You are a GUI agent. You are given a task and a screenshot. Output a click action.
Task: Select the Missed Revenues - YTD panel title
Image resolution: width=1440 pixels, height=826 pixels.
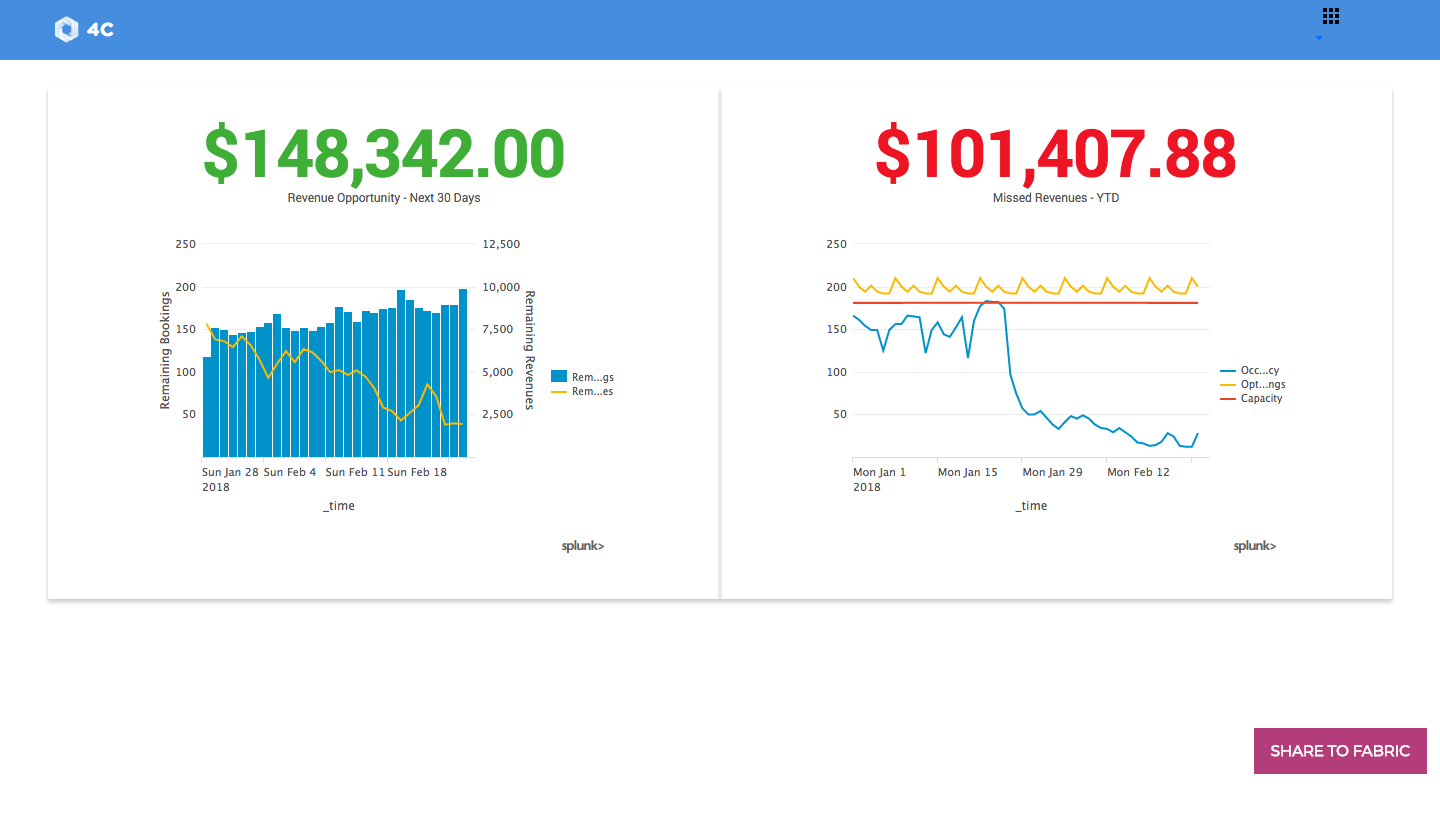click(1055, 197)
